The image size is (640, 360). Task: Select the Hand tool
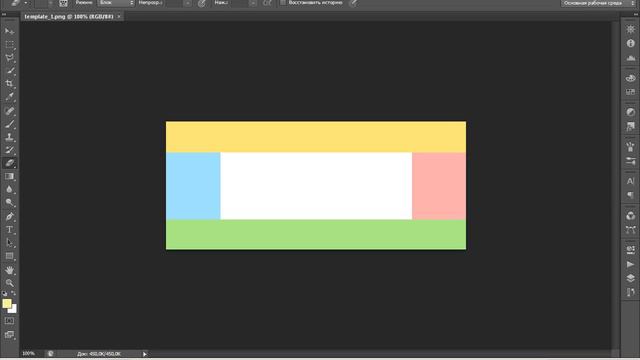(x=9, y=270)
